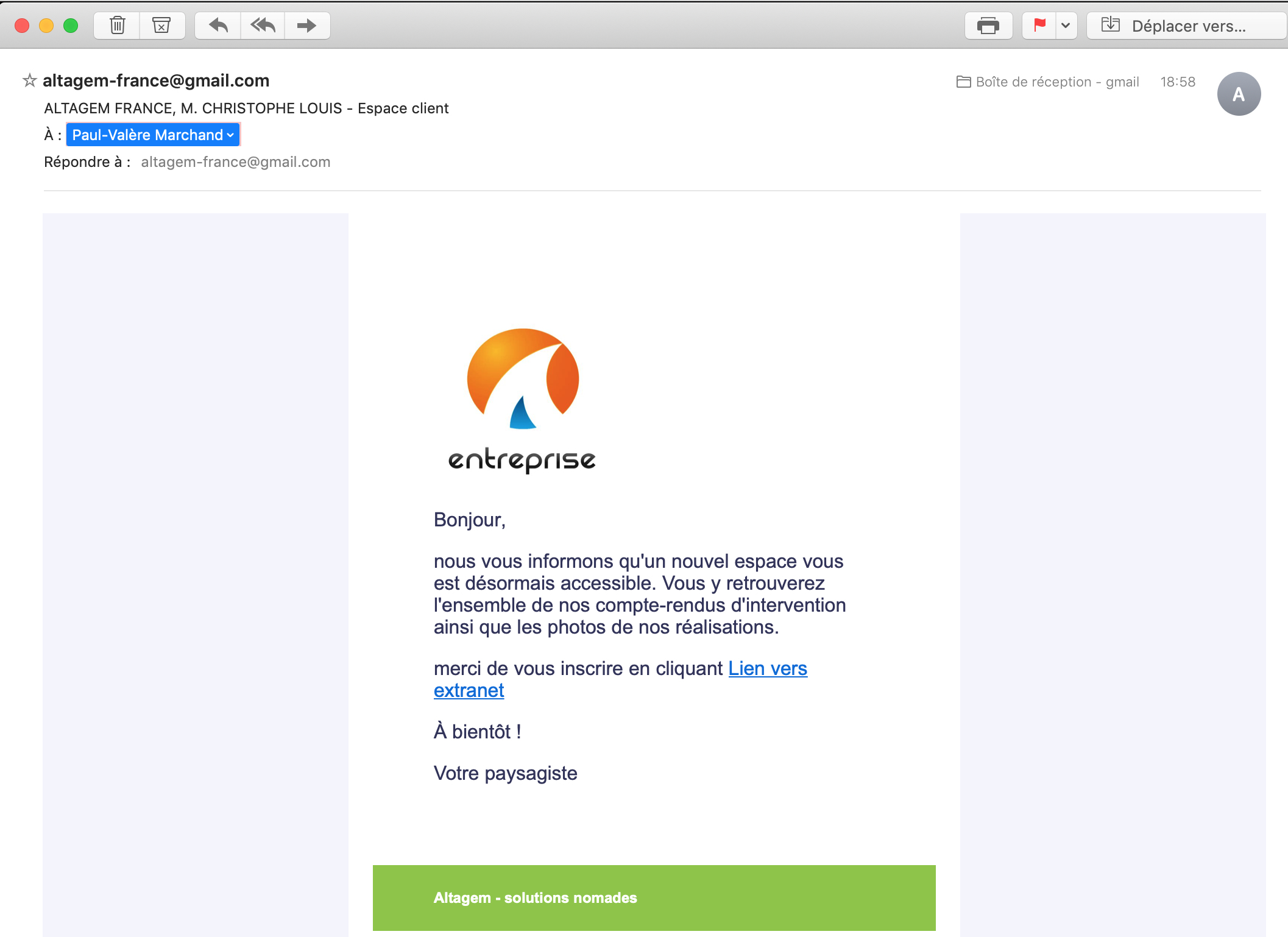Open the Déplacer vers… menu
The width and height of the screenshot is (1288, 937).
[1186, 26]
